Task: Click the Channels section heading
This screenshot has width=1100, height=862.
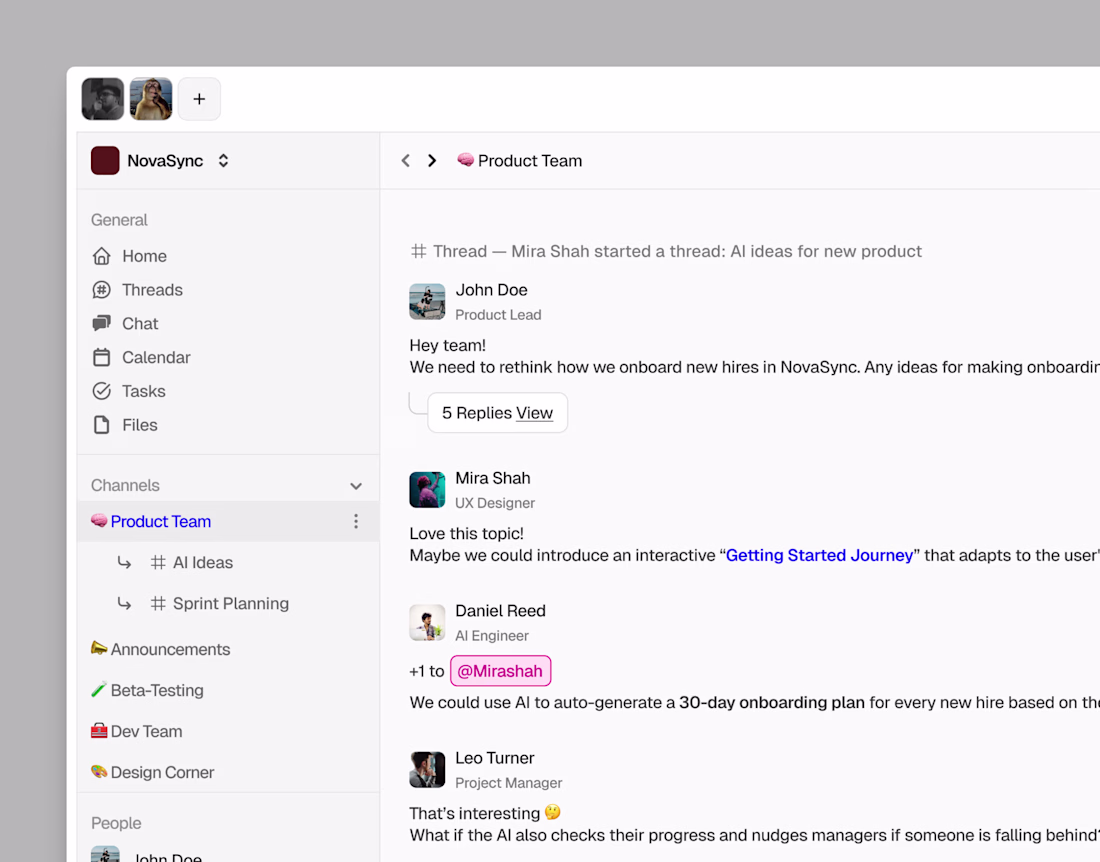Action: 125,485
